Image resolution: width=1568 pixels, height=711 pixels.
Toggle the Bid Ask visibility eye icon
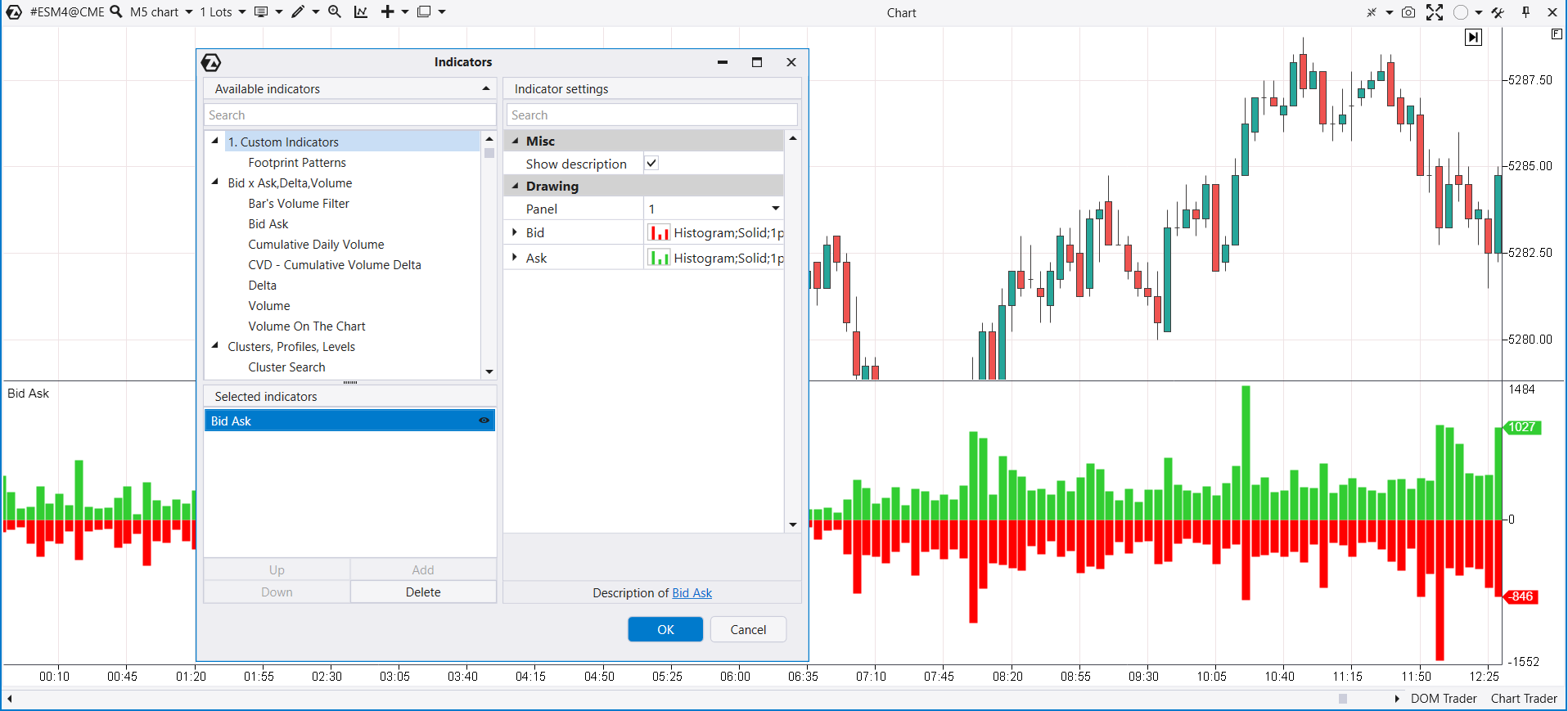[484, 421]
